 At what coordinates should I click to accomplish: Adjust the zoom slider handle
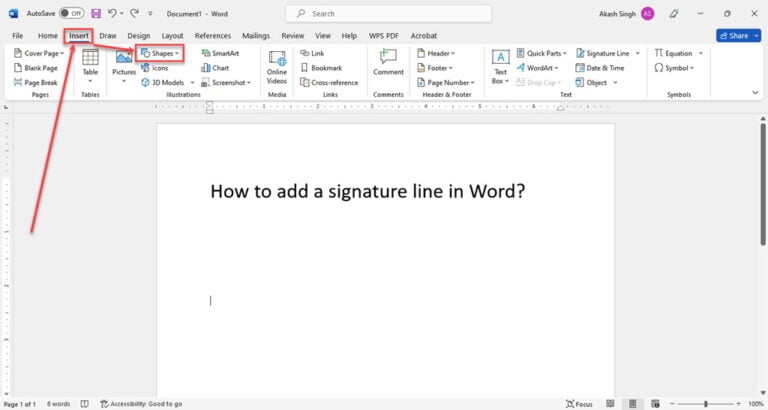tap(706, 404)
